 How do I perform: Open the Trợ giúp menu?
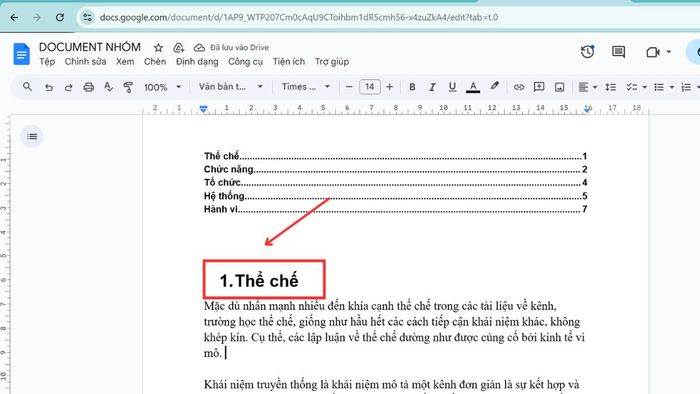[x=332, y=62]
